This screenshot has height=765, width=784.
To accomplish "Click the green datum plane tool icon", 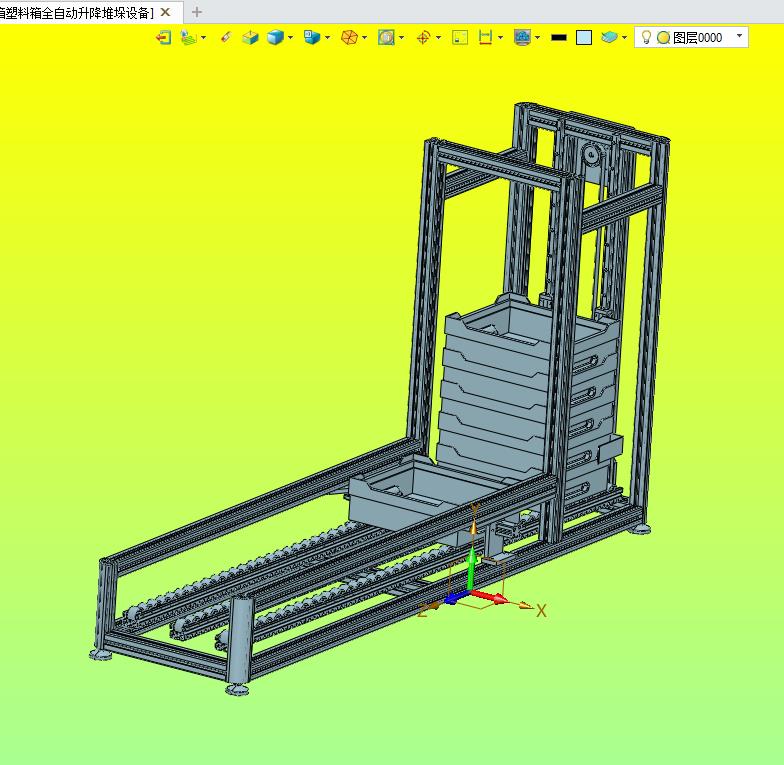I will 189,38.
